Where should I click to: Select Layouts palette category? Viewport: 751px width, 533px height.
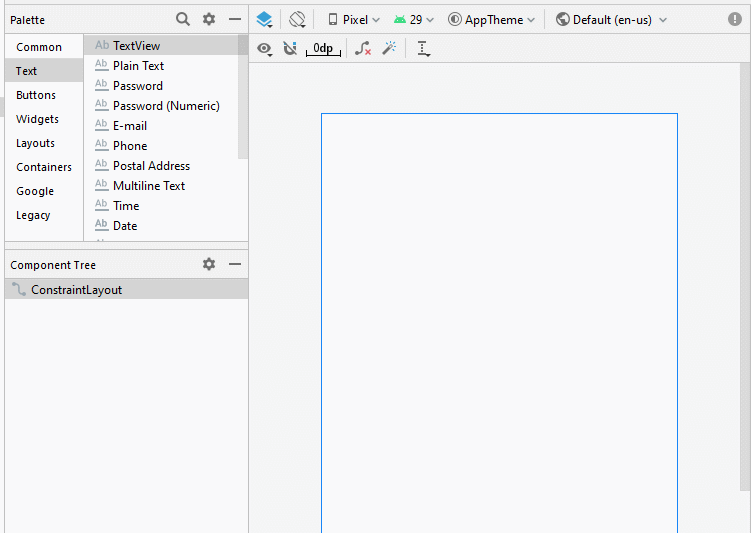[x=44, y=143]
